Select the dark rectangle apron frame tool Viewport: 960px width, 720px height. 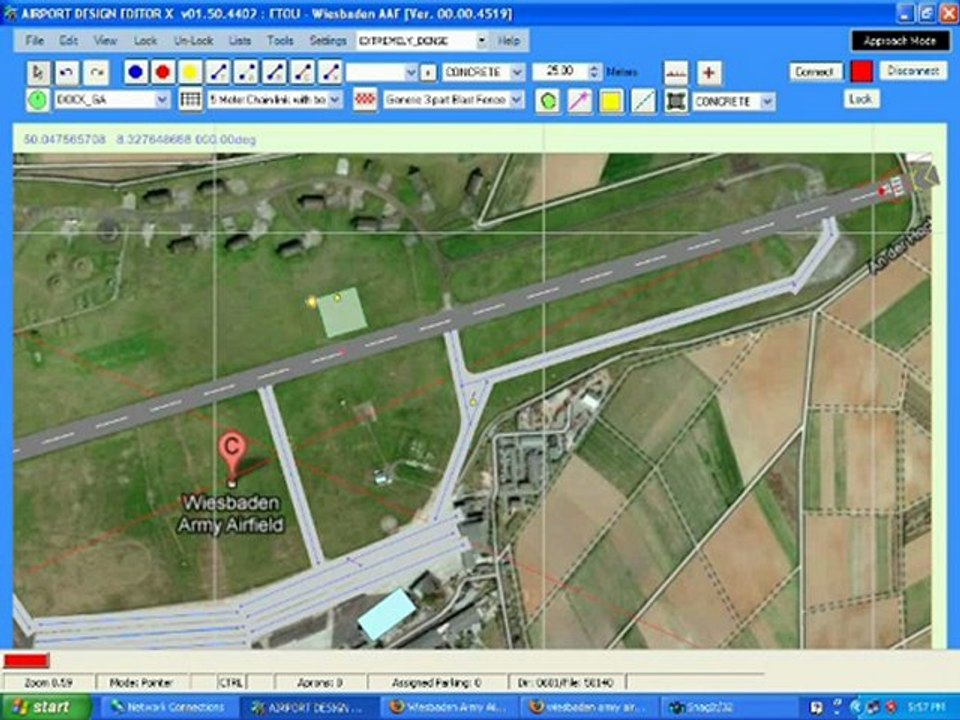coord(676,101)
